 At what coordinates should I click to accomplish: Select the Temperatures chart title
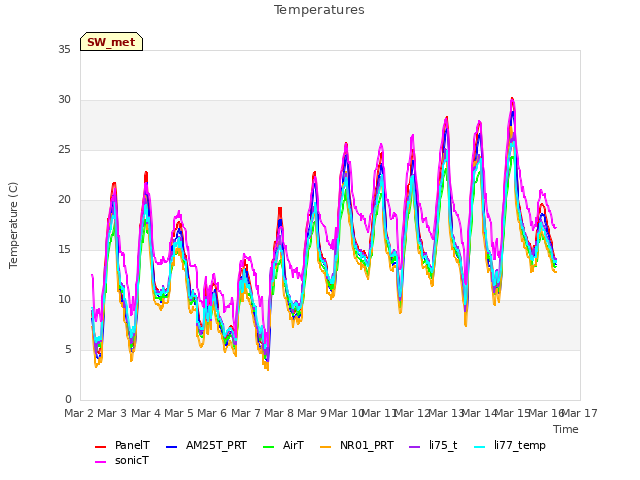tap(319, 10)
